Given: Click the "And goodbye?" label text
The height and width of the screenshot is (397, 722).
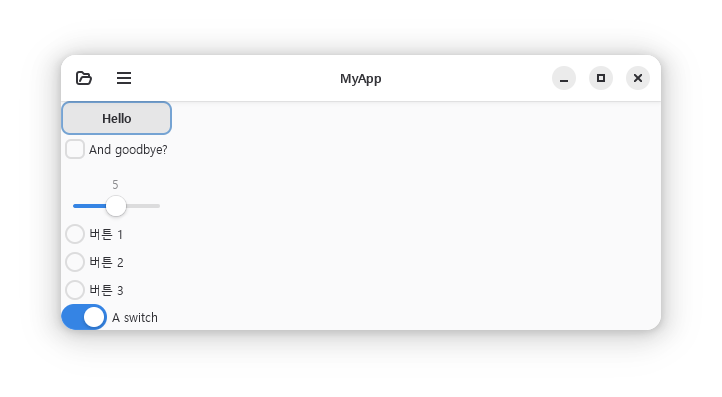Looking at the screenshot, I should pos(128,150).
